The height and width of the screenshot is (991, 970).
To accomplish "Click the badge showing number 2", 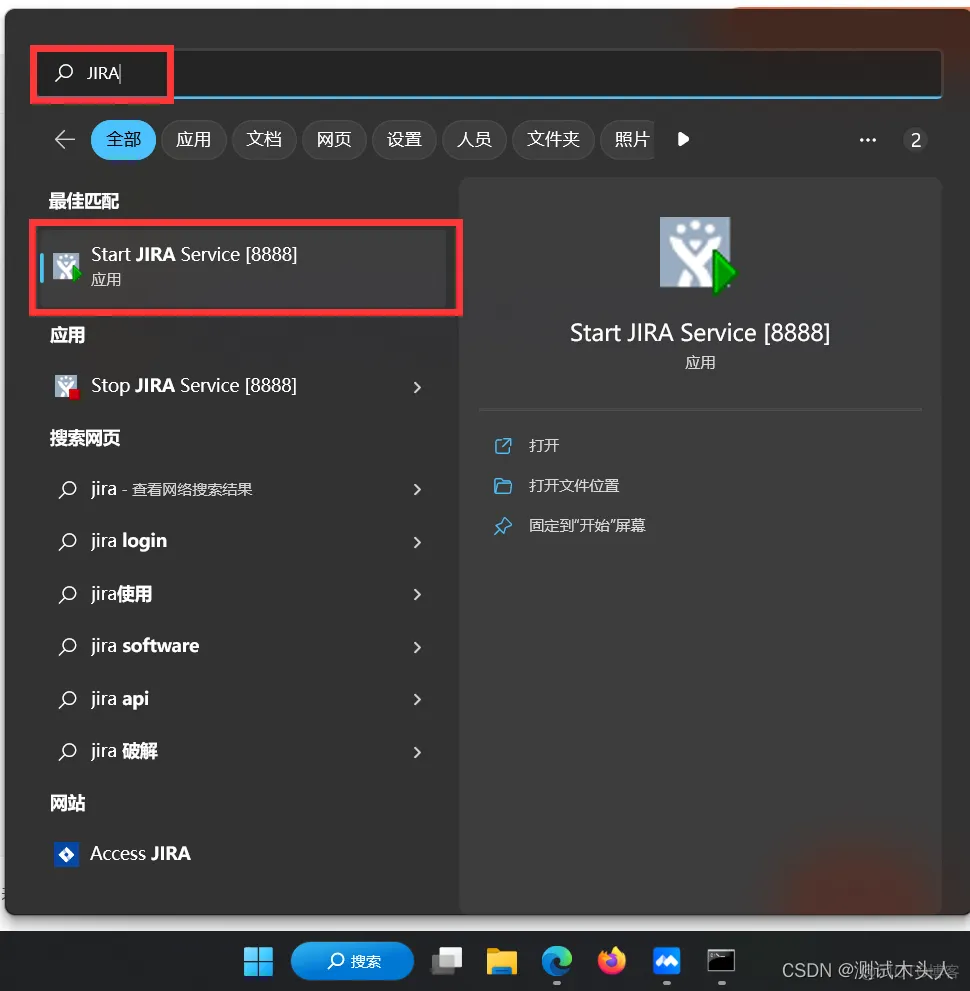I will 915,140.
